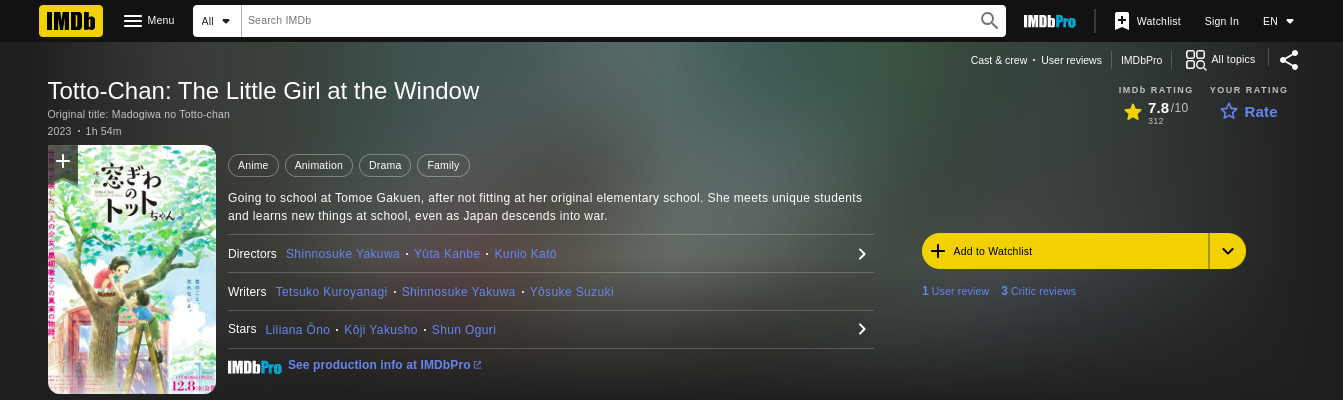Focus the Search IMDb field
Viewport: 1343px width, 402px height.
pyautogui.click(x=608, y=21)
